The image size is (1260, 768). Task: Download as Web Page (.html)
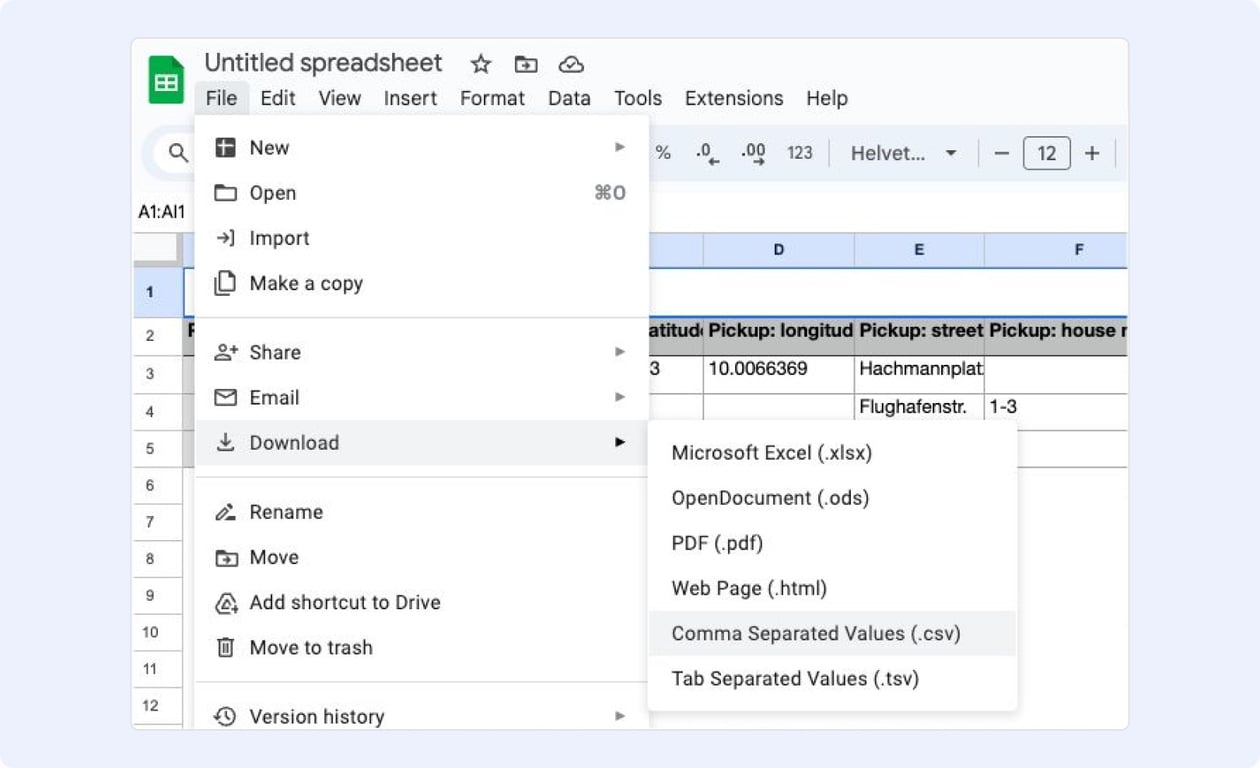click(x=832, y=588)
